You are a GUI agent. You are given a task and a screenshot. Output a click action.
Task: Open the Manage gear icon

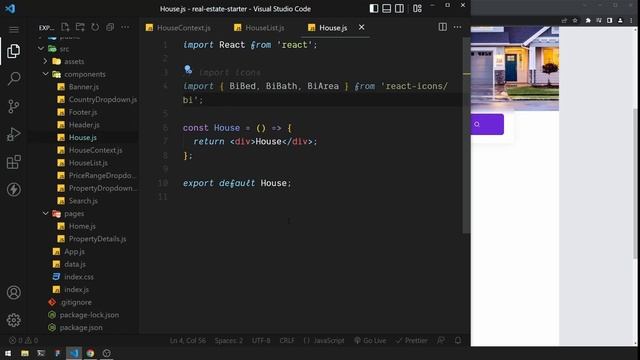coord(13,320)
